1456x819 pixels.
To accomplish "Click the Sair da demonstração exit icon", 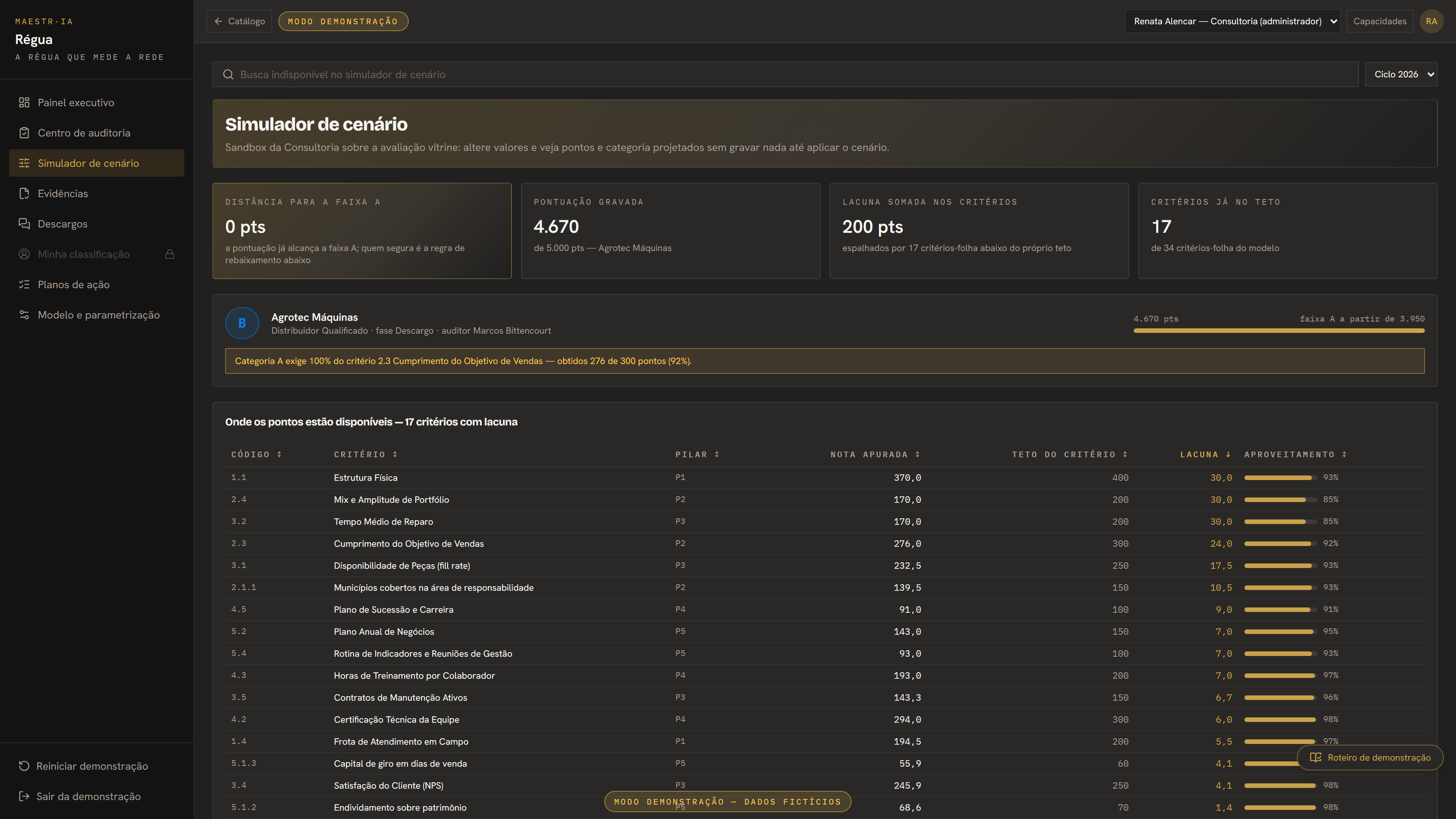I will click(24, 796).
